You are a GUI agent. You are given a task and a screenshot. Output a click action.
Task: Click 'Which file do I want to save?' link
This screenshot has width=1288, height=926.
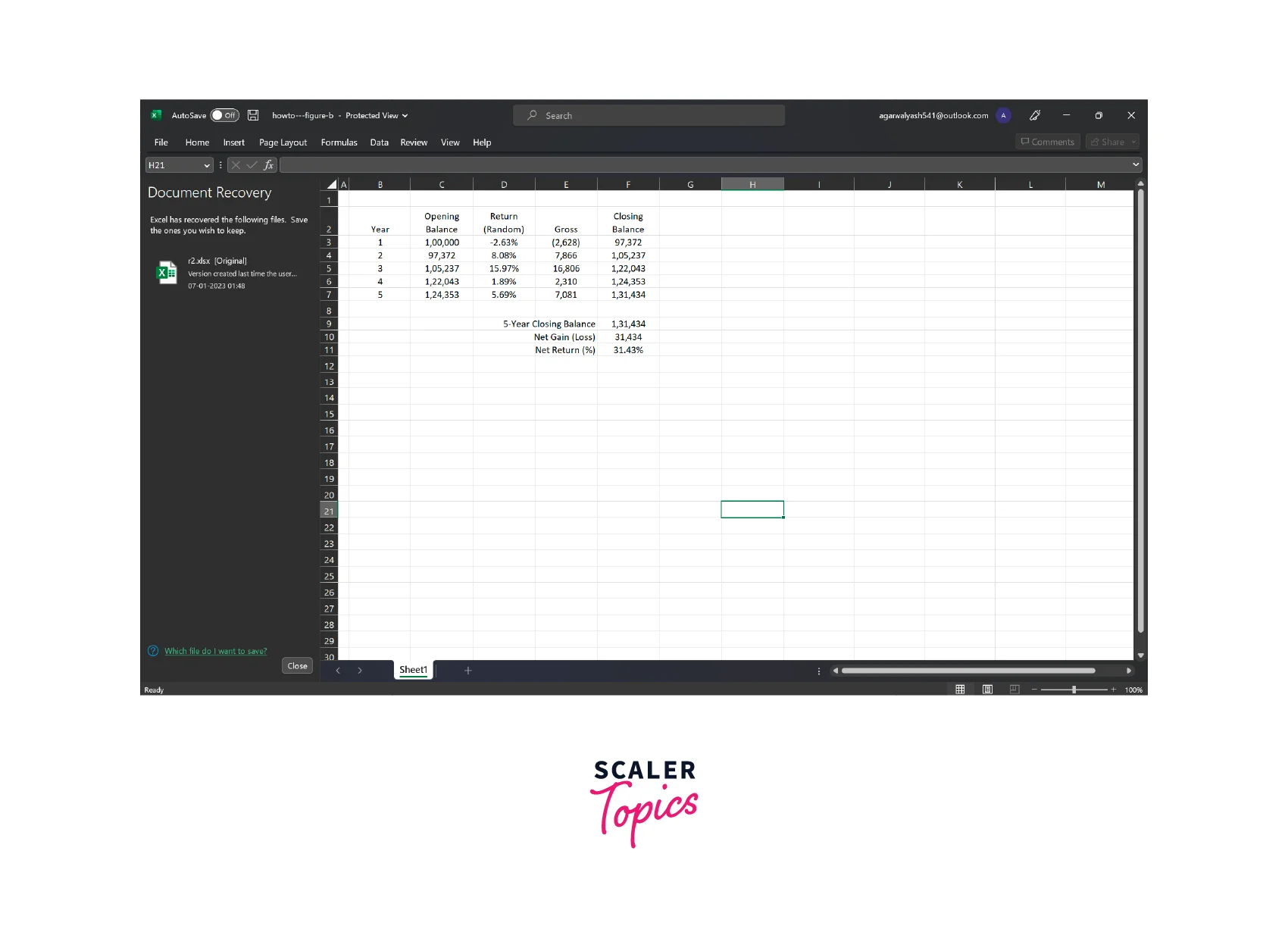215,651
